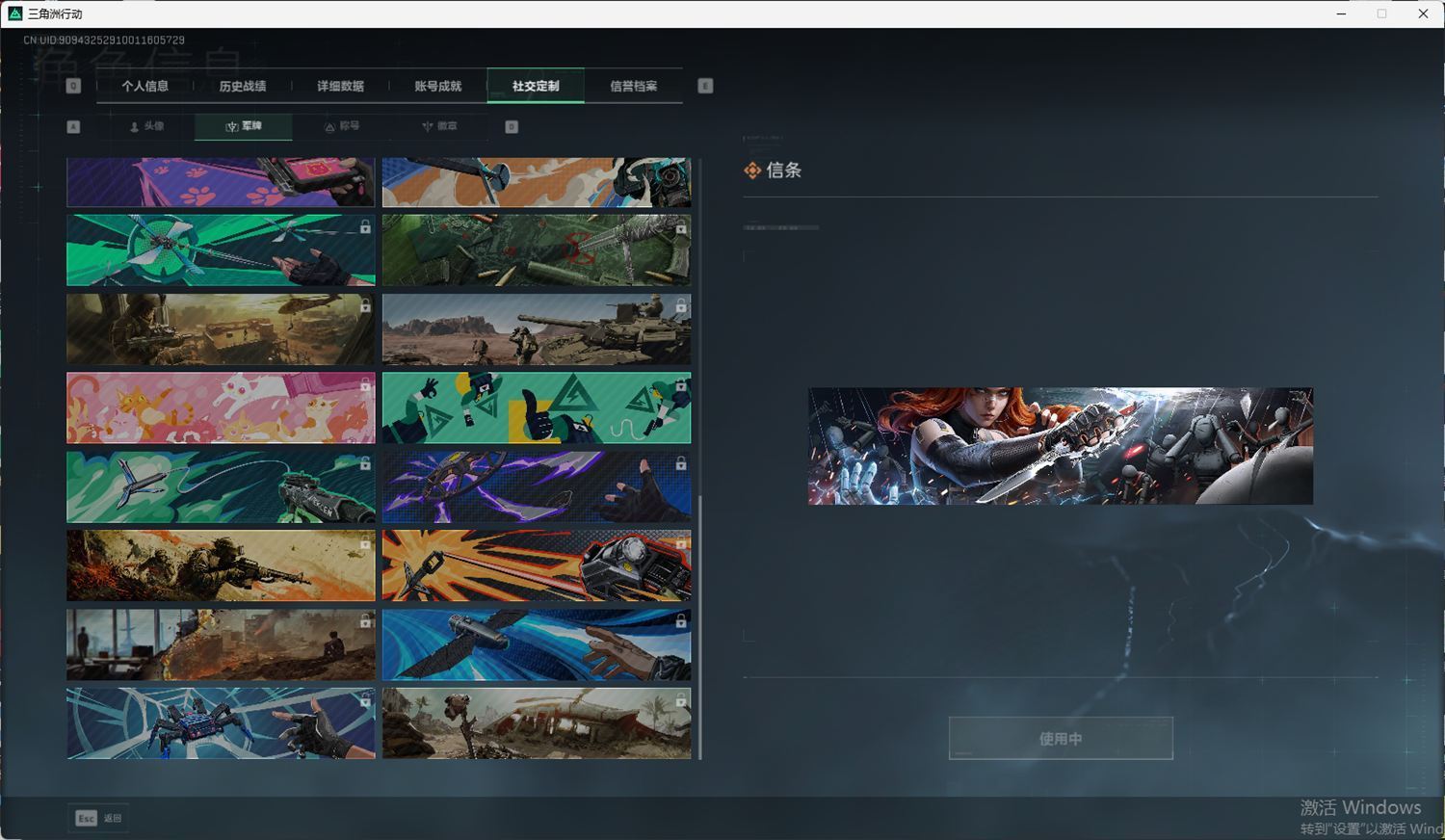Image resolution: width=1445 pixels, height=840 pixels.
Task: Click the A key hint icon
Action: click(x=73, y=126)
